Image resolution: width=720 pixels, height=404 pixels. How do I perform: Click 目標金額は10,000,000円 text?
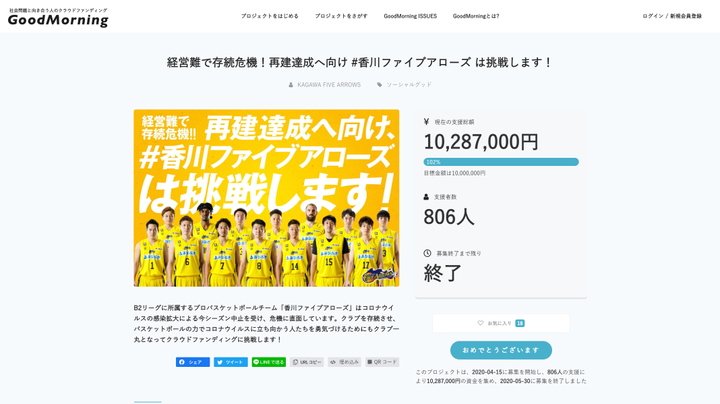coord(454,173)
